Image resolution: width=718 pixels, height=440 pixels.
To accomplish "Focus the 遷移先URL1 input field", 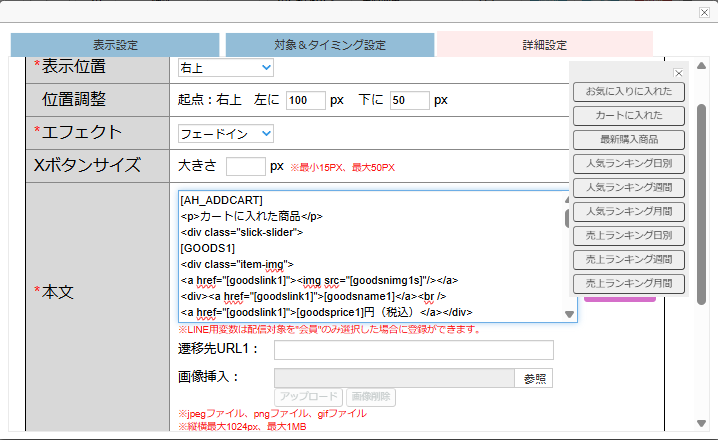I will tap(413, 350).
